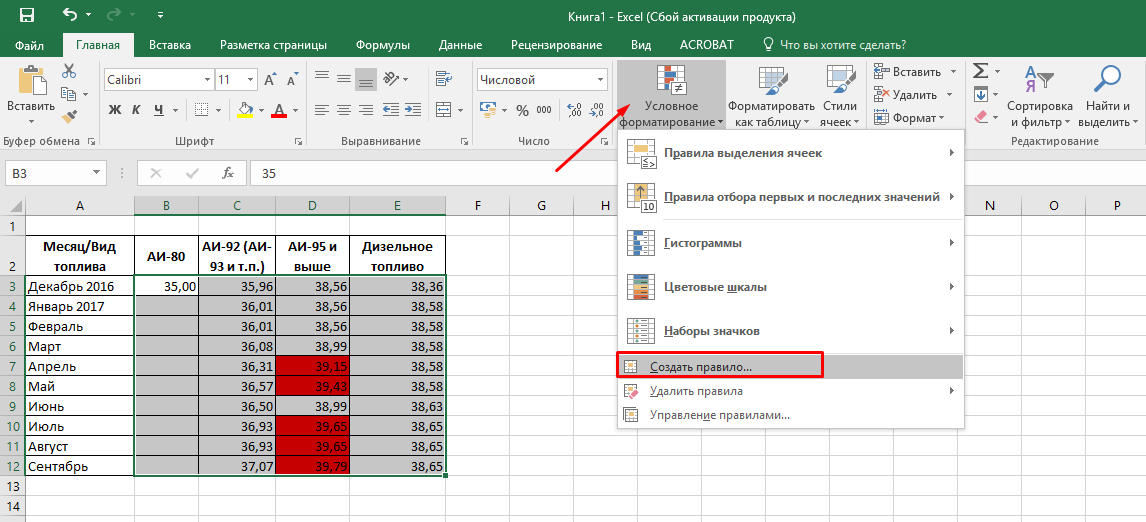Click the Paste clipboard icon
The width and height of the screenshot is (1146, 522).
(31, 80)
